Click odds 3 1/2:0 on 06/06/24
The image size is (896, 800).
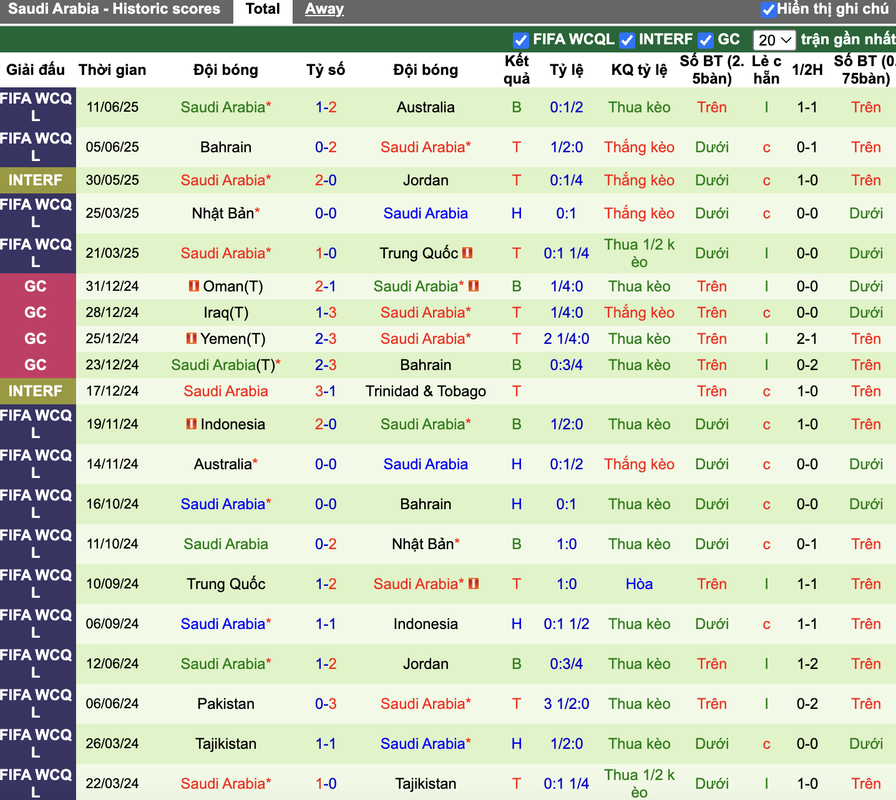click(566, 703)
